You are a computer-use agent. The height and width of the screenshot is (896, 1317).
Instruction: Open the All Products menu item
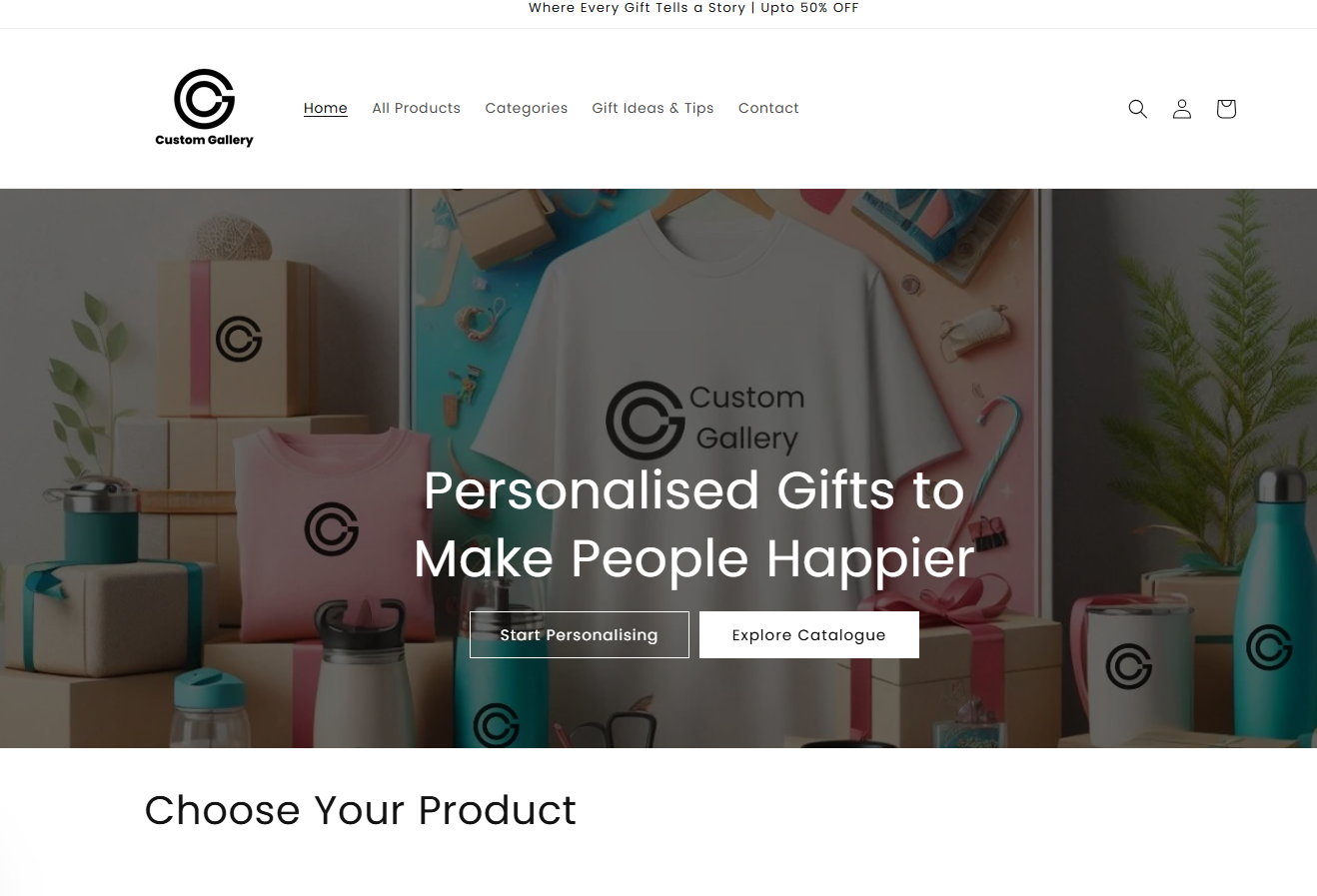(417, 108)
